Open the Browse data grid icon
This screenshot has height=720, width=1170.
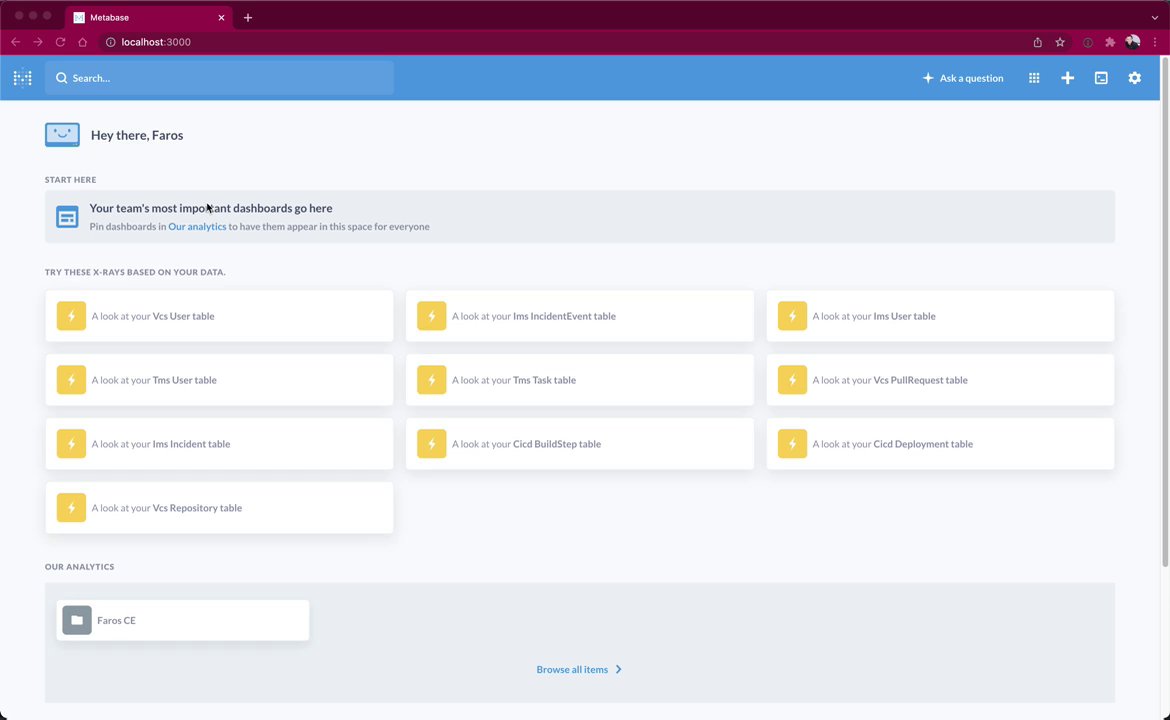(x=1034, y=78)
